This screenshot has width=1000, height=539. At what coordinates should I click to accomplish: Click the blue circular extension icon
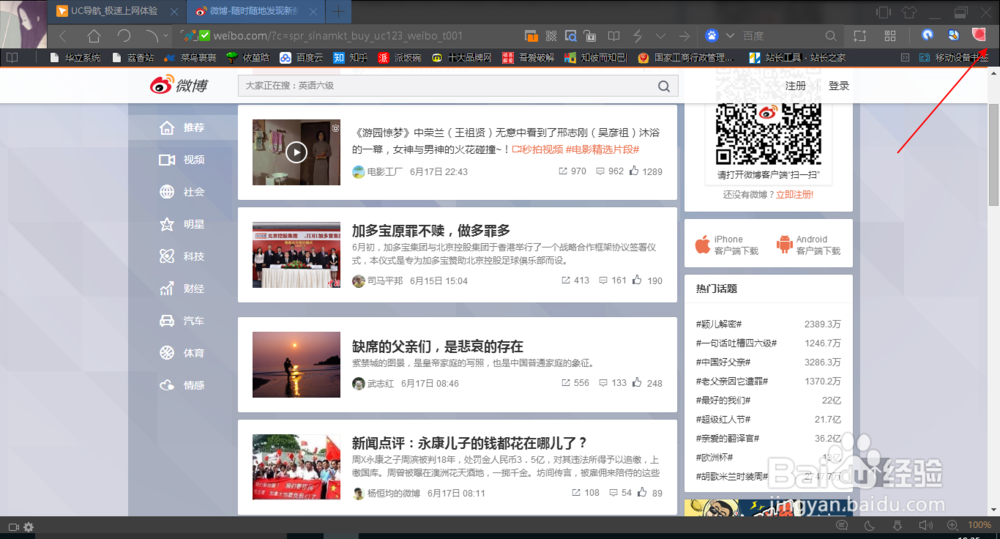coord(927,35)
